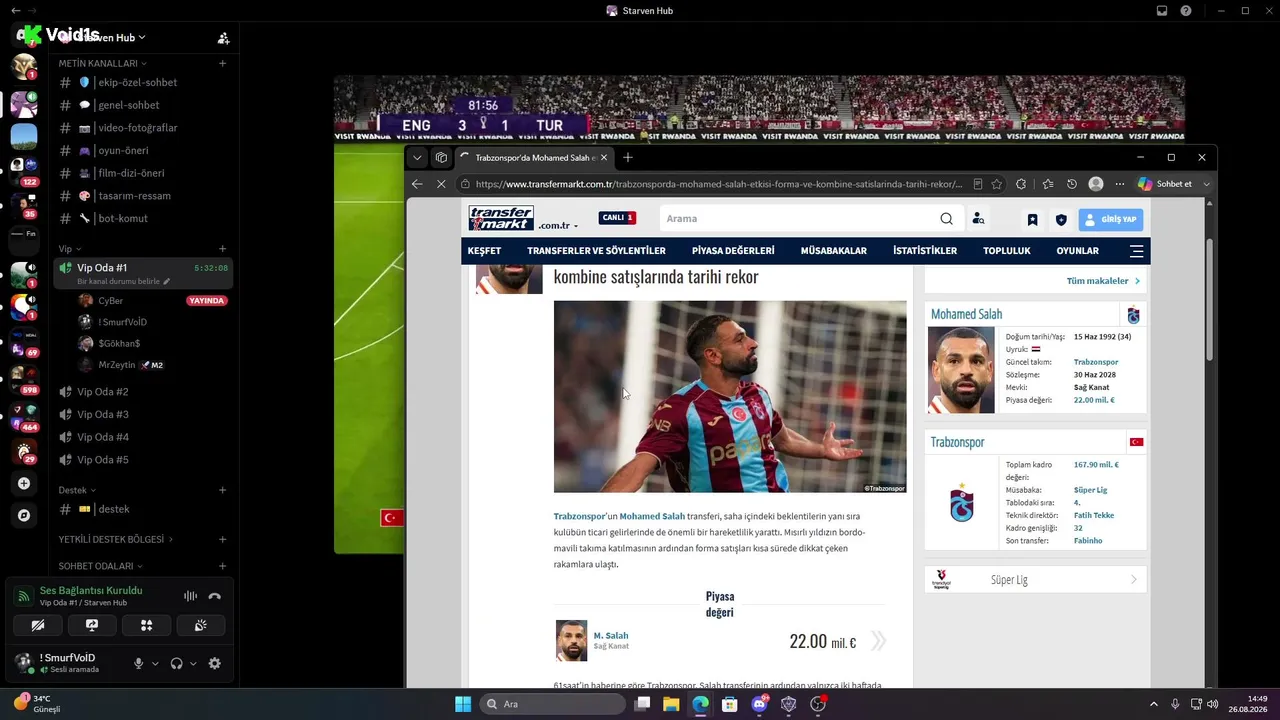Open the CANLI live scores button
1280x720 pixels.
click(617, 218)
